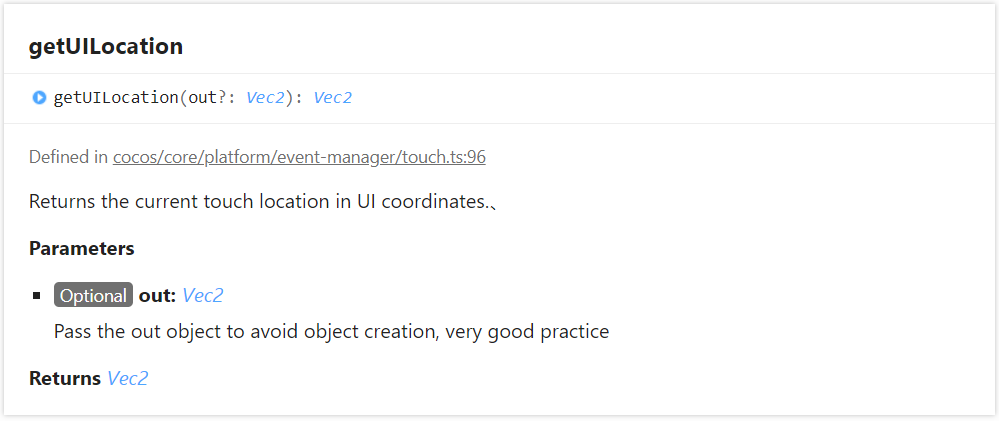Click the stray mark after 'UI coordinates.'
Image resolution: width=999 pixels, height=421 pixels.
click(x=493, y=205)
